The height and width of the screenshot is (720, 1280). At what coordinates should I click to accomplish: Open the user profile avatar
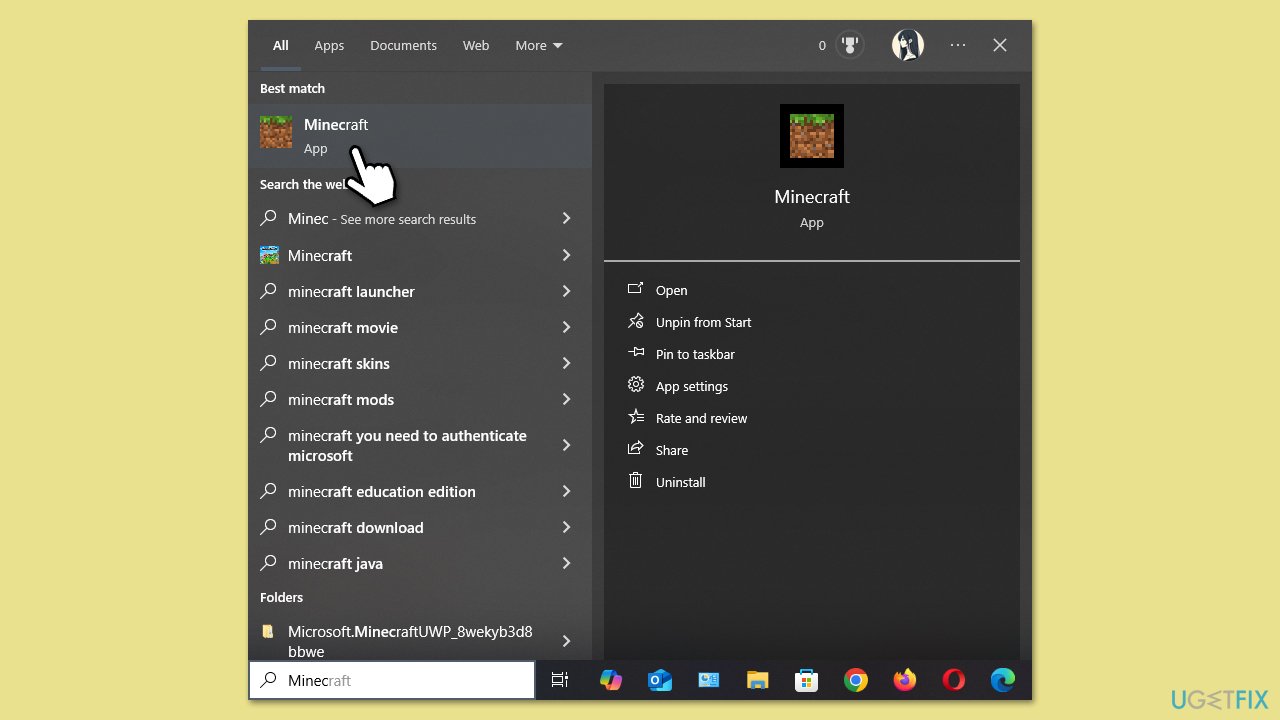point(907,45)
